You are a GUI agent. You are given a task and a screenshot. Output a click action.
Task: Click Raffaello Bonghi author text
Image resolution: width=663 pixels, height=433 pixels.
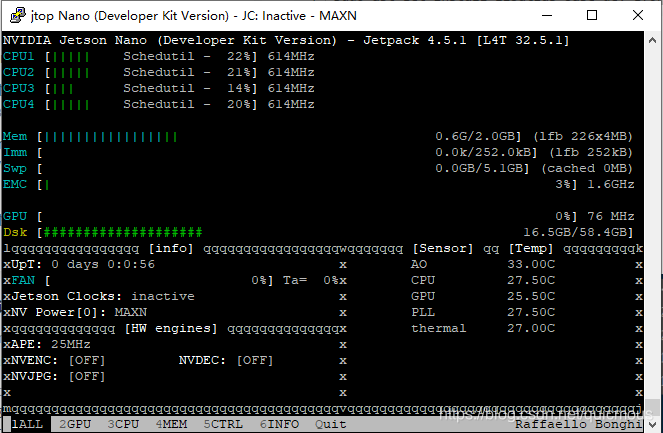(579, 424)
